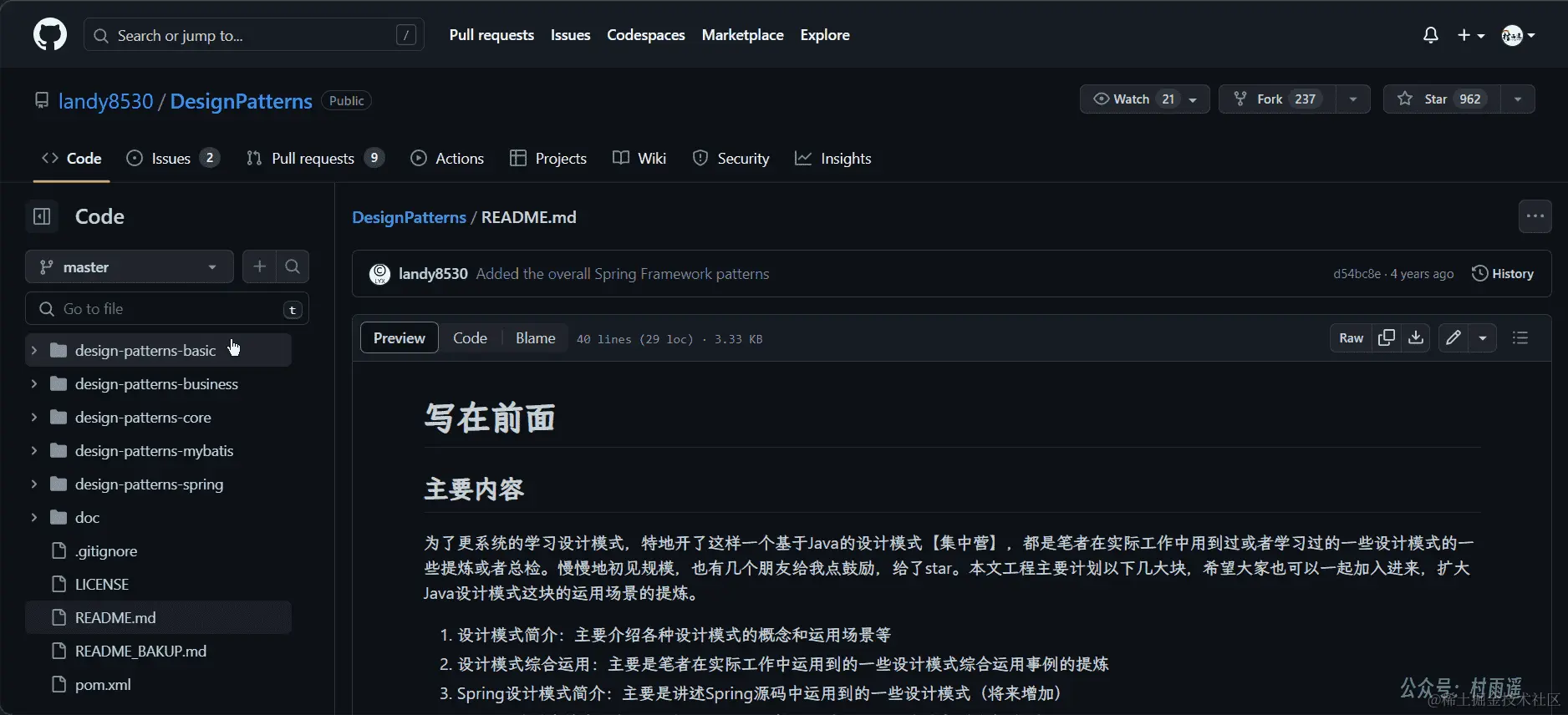1568x715 pixels.
Task: Search this repository's files
Action: tap(293, 266)
